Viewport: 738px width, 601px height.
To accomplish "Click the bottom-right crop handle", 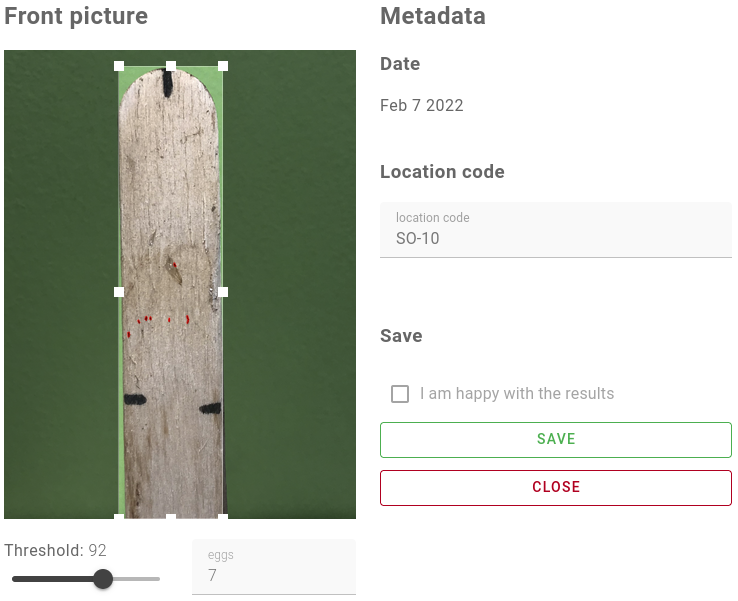I will [x=223, y=516].
